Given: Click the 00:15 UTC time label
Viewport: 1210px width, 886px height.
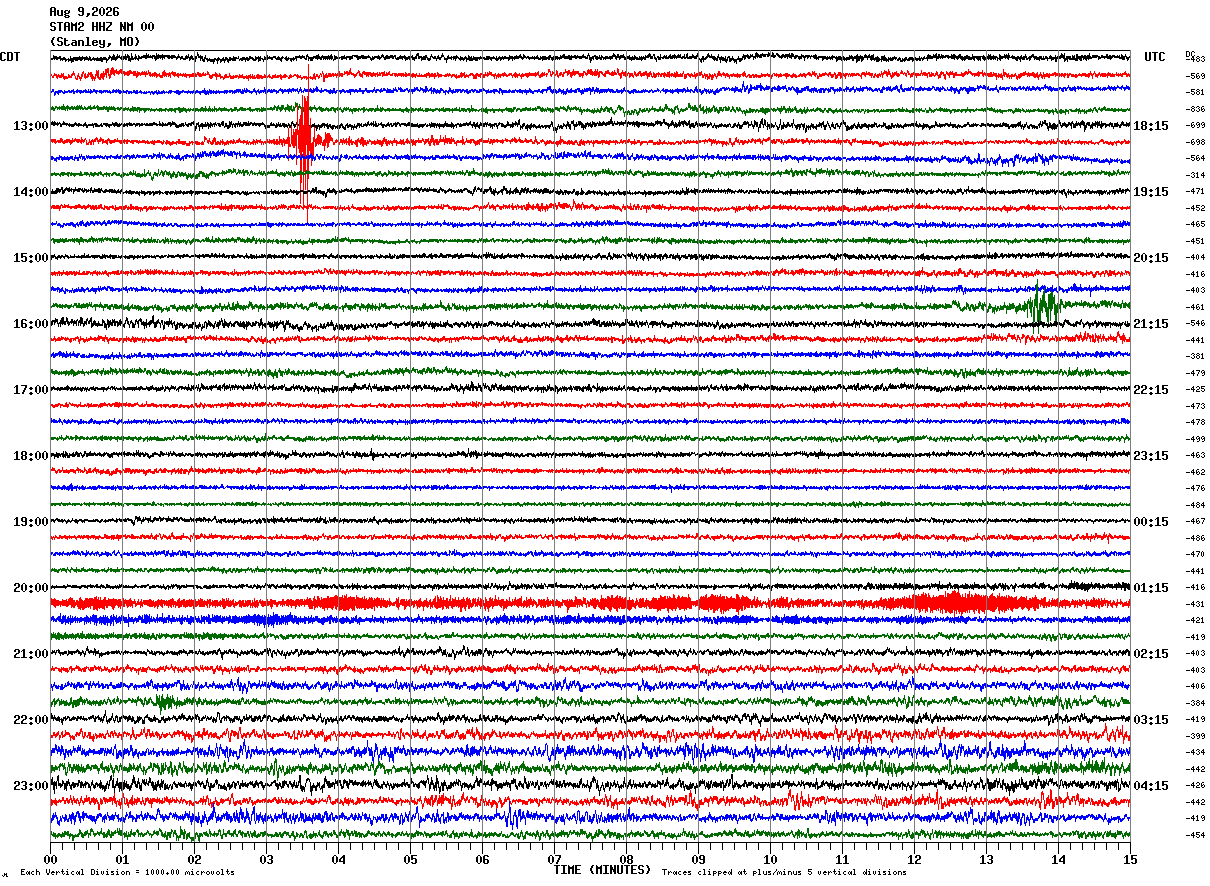Looking at the screenshot, I should [x=1151, y=522].
